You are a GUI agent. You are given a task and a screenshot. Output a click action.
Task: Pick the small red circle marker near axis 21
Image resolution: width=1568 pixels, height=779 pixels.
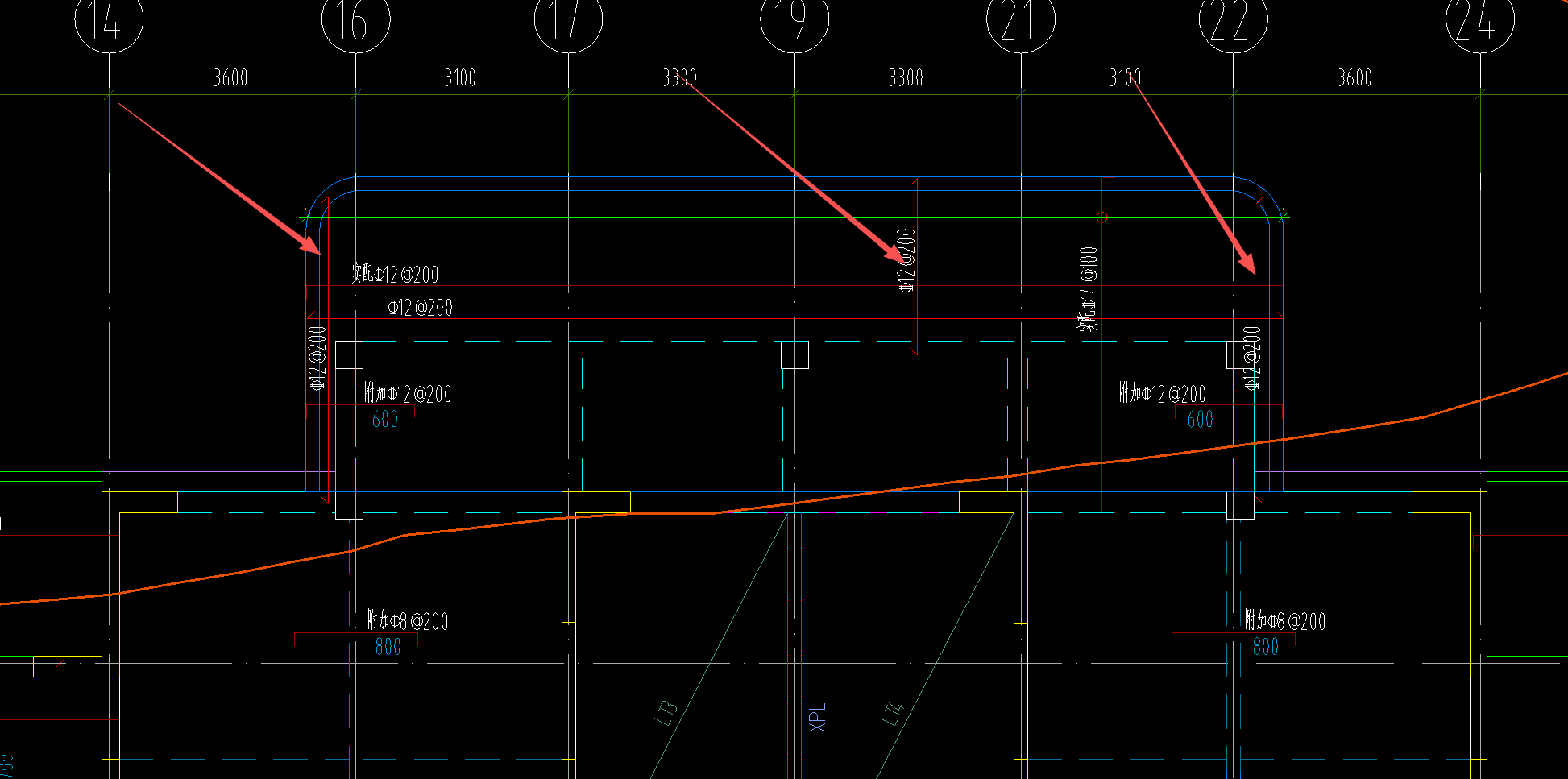[1102, 218]
